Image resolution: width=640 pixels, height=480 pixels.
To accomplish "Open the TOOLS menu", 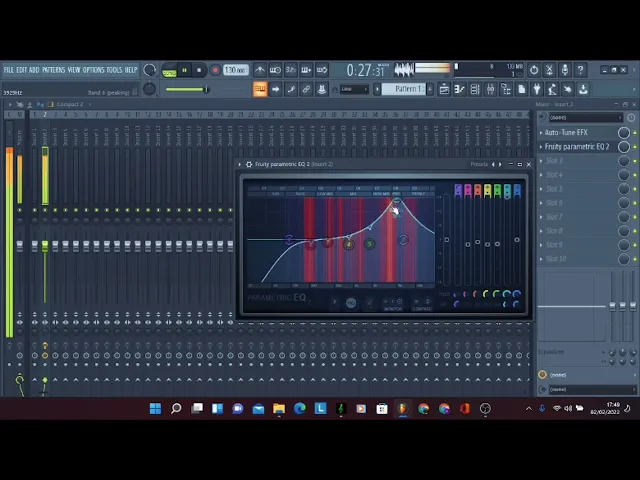I will (x=114, y=70).
